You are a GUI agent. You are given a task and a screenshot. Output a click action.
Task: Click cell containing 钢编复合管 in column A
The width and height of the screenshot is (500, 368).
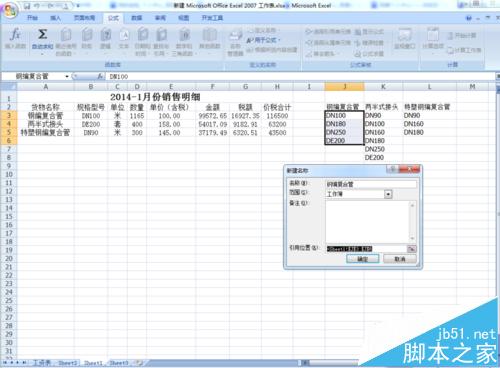click(46, 116)
